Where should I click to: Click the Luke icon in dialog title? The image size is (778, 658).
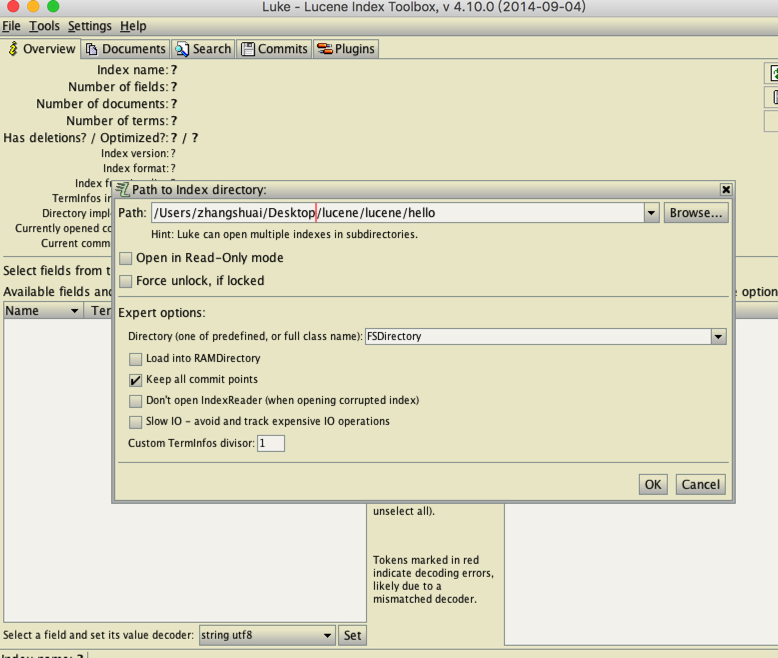pos(122,189)
